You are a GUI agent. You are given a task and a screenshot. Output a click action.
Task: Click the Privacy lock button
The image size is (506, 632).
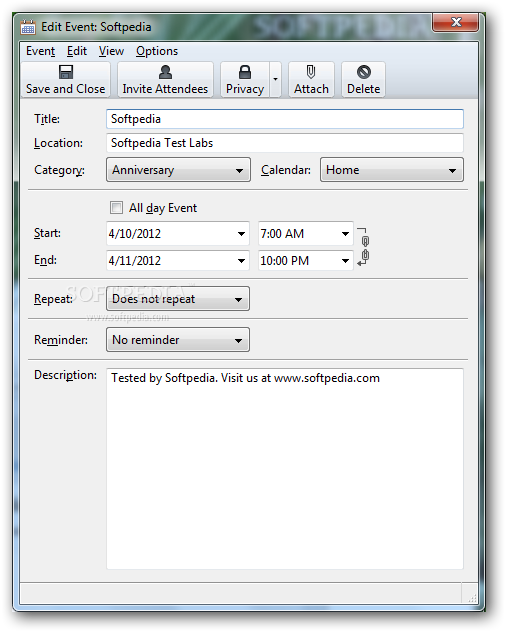tap(245, 80)
